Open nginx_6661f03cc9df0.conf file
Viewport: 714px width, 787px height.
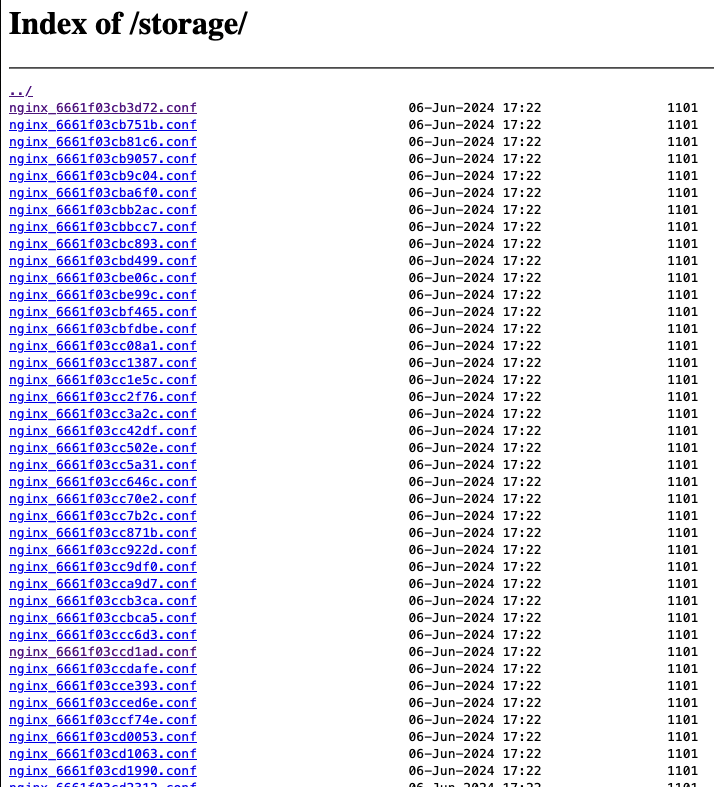coord(103,567)
